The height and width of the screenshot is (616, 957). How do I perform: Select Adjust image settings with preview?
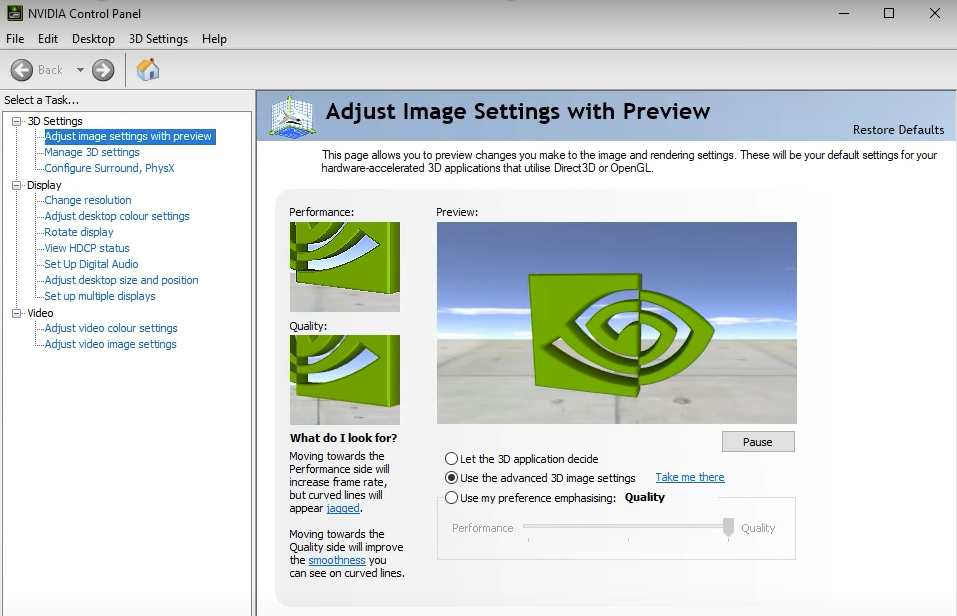(x=129, y=136)
